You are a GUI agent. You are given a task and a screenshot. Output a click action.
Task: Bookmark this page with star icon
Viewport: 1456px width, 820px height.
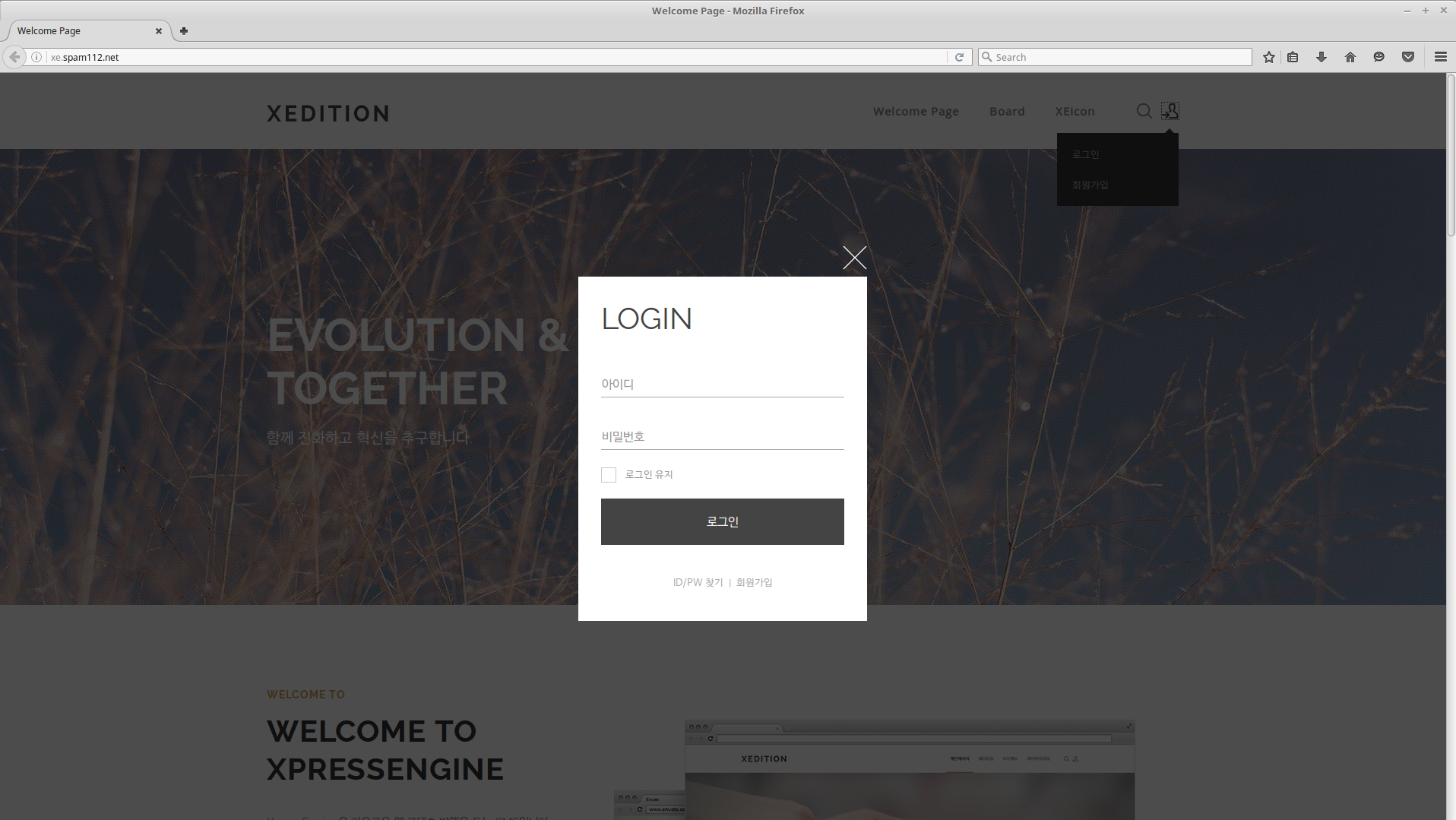pyautogui.click(x=1268, y=57)
